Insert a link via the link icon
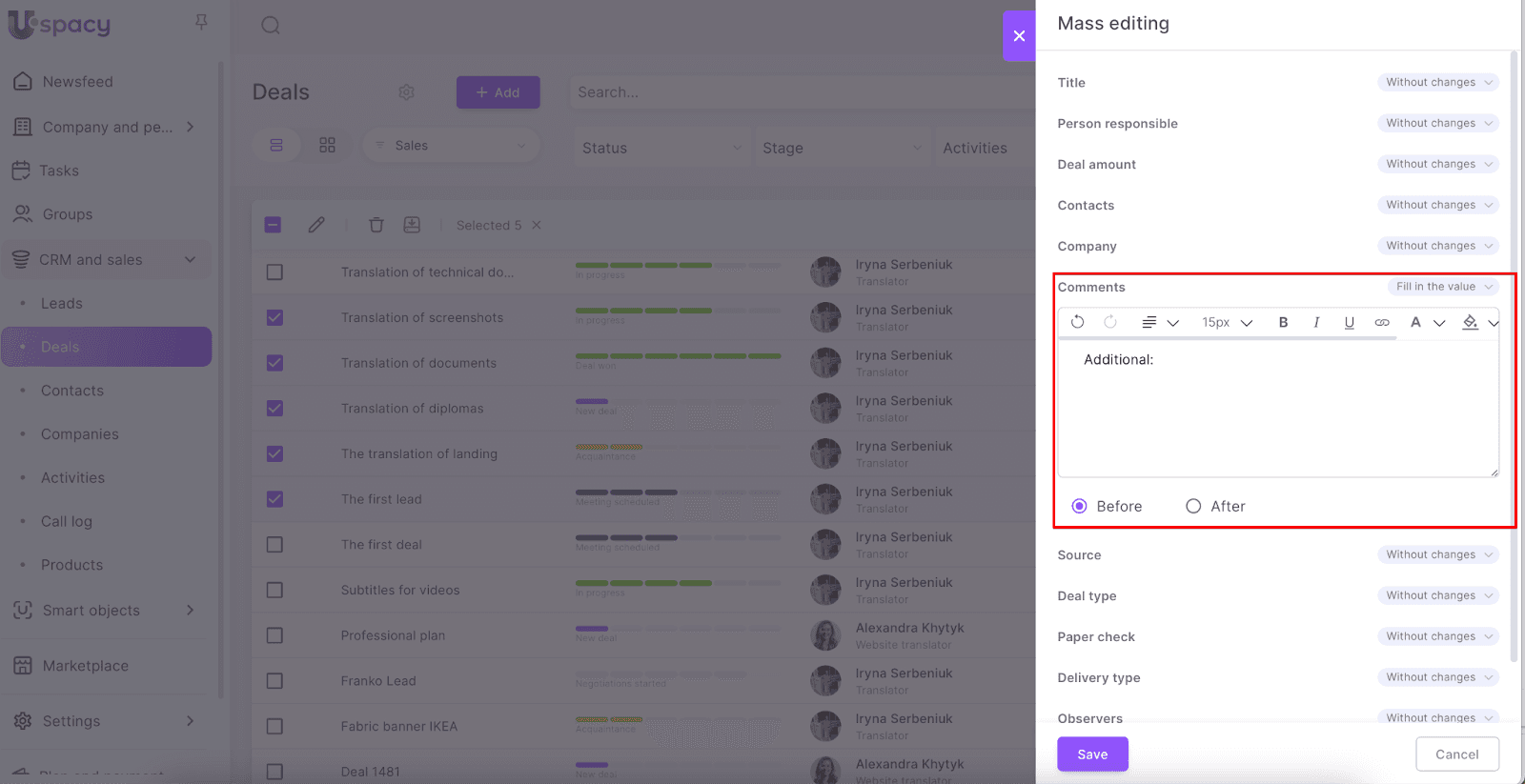 (x=1381, y=323)
